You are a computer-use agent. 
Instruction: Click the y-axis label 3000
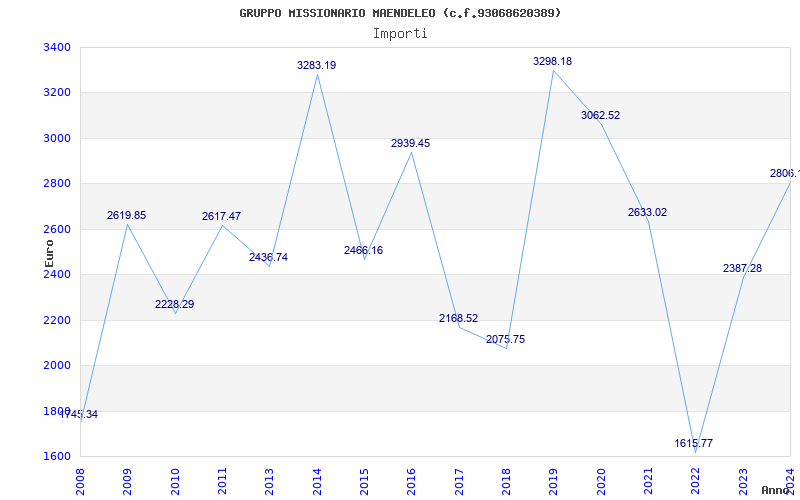[57, 138]
